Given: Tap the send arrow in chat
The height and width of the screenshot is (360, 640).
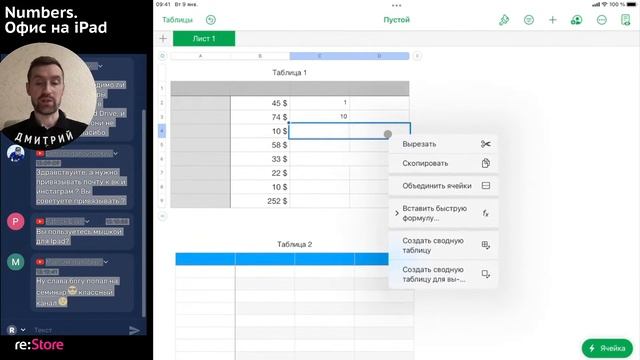Looking at the screenshot, I should click(134, 330).
